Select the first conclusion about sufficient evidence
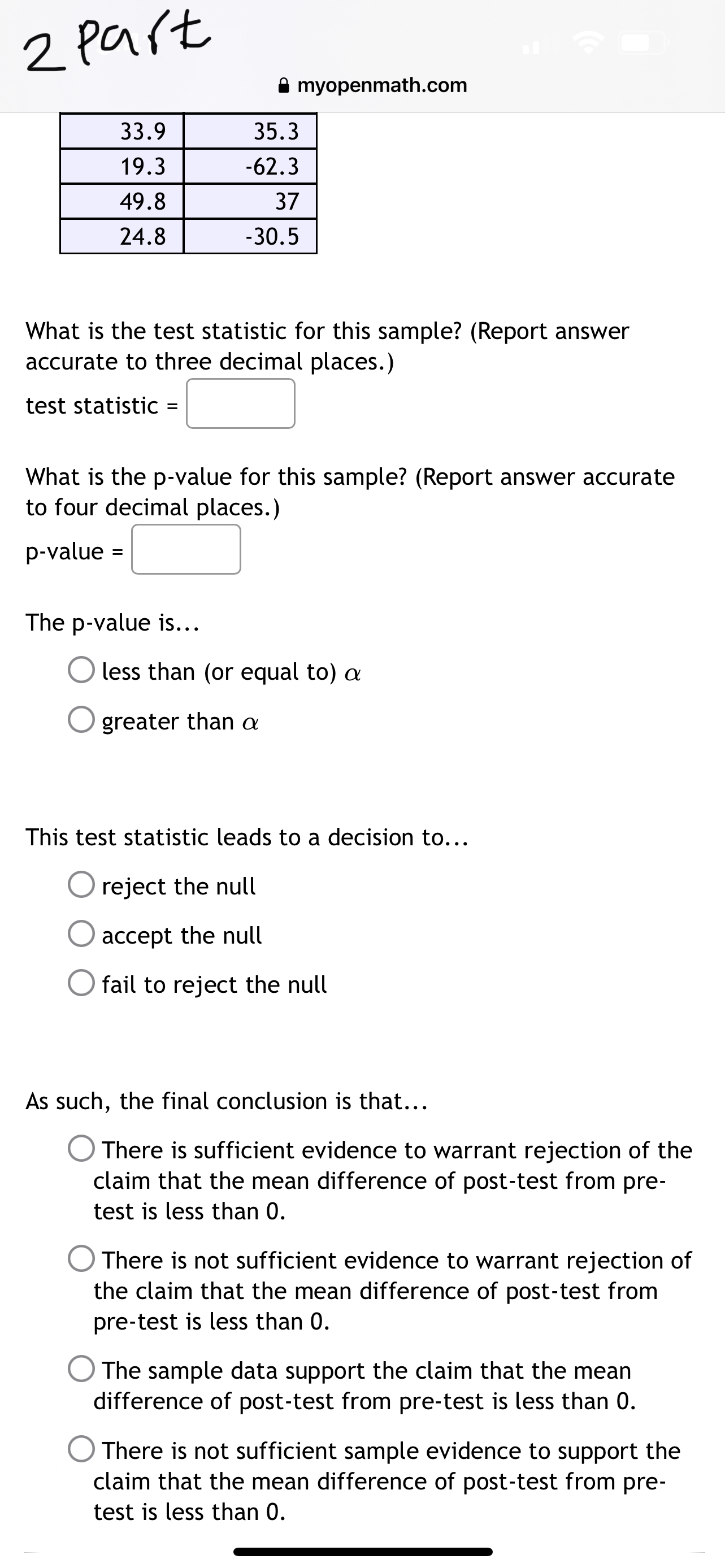Viewport: 725px width, 1568px height. coord(81,1149)
